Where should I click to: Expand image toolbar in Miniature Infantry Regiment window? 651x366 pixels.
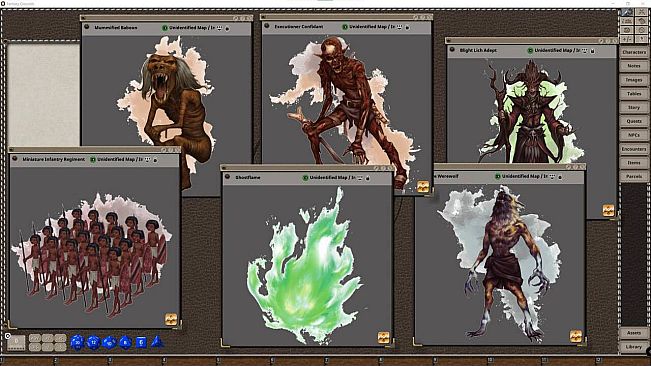[171, 319]
